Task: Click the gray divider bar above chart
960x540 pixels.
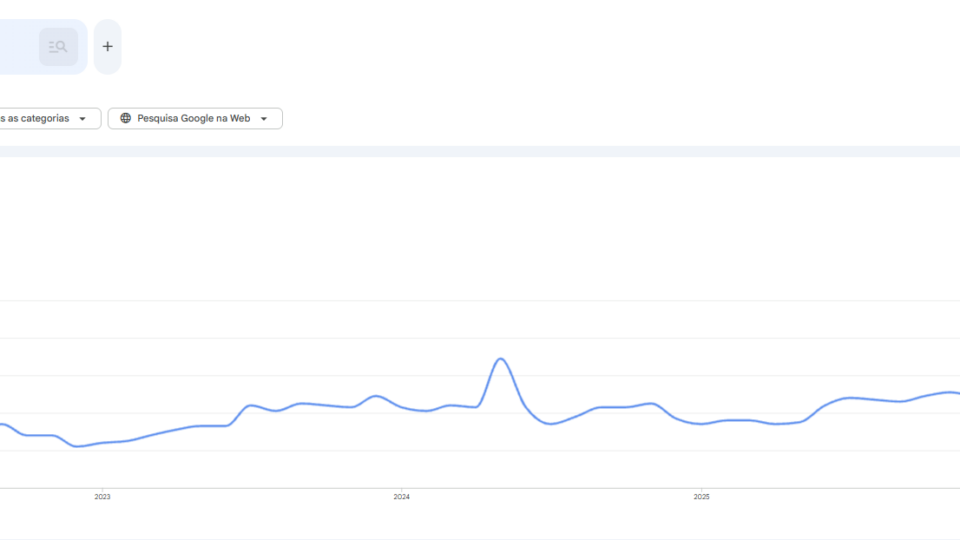Action: click(480, 151)
